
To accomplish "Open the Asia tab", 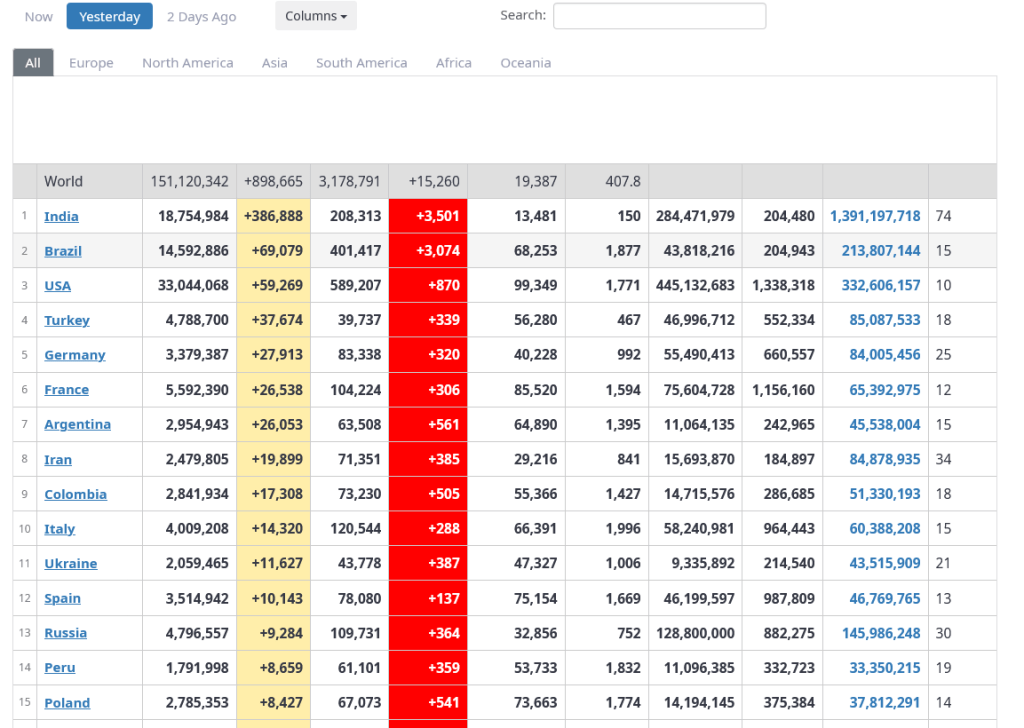I will pyautogui.click(x=275, y=62).
